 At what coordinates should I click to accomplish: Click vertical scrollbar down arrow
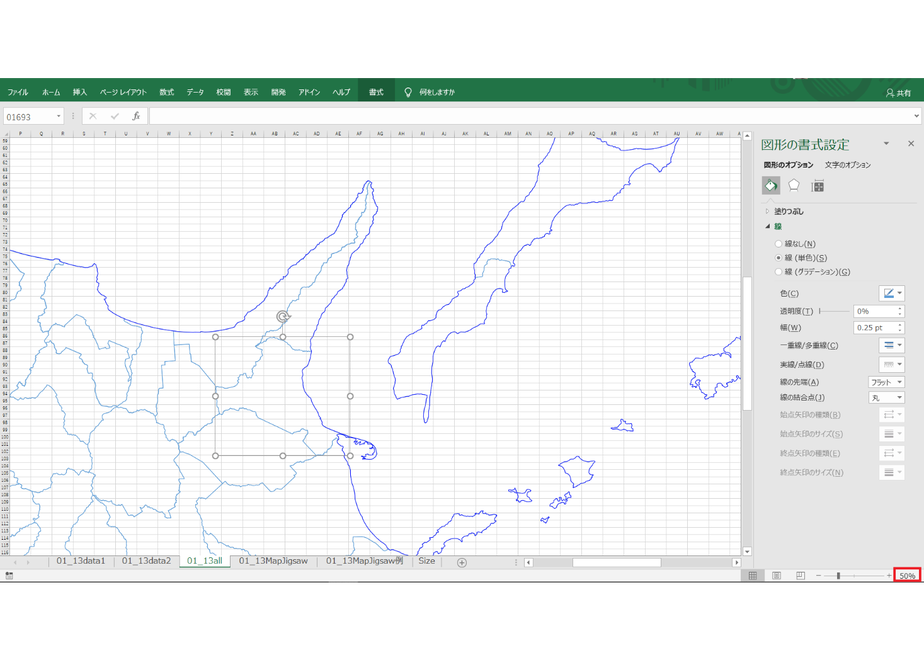click(747, 552)
